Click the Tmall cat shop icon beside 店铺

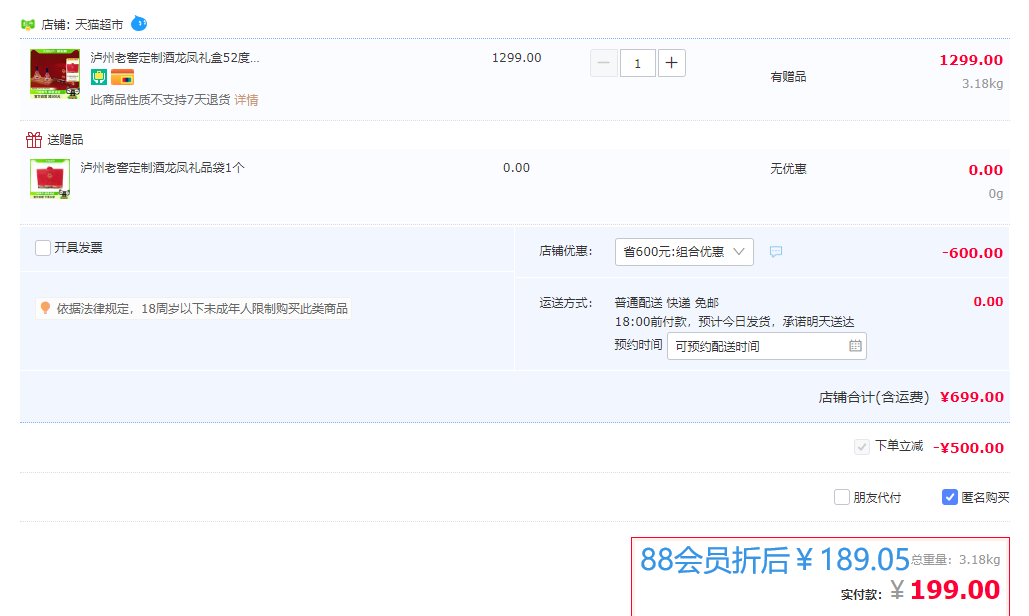click(x=28, y=24)
